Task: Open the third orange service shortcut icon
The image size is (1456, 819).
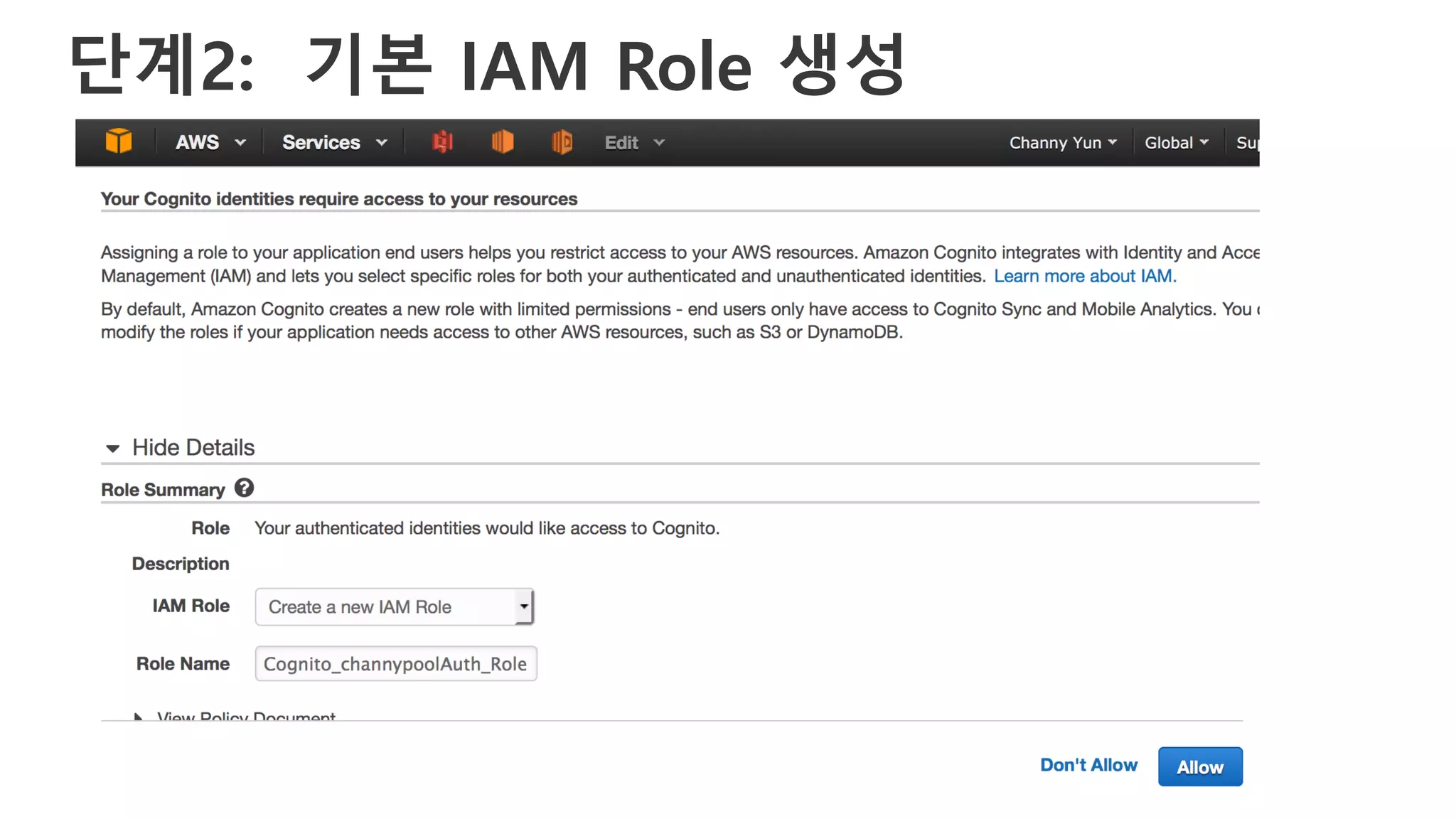Action: click(x=562, y=141)
